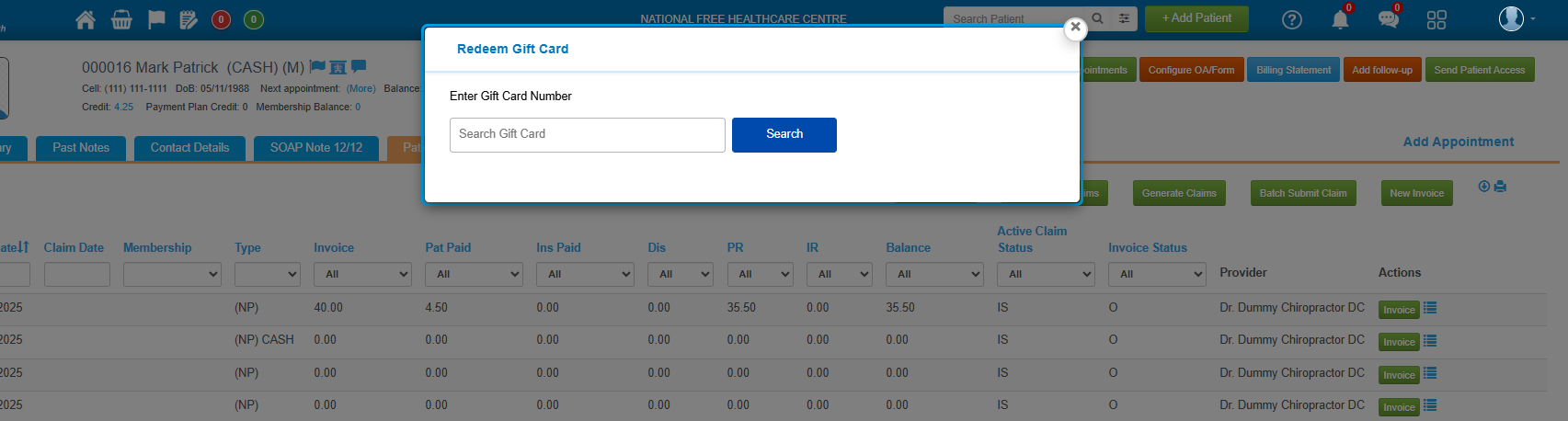Click the notifications bell icon
Image resolution: width=1568 pixels, height=421 pixels.
(x=1340, y=19)
